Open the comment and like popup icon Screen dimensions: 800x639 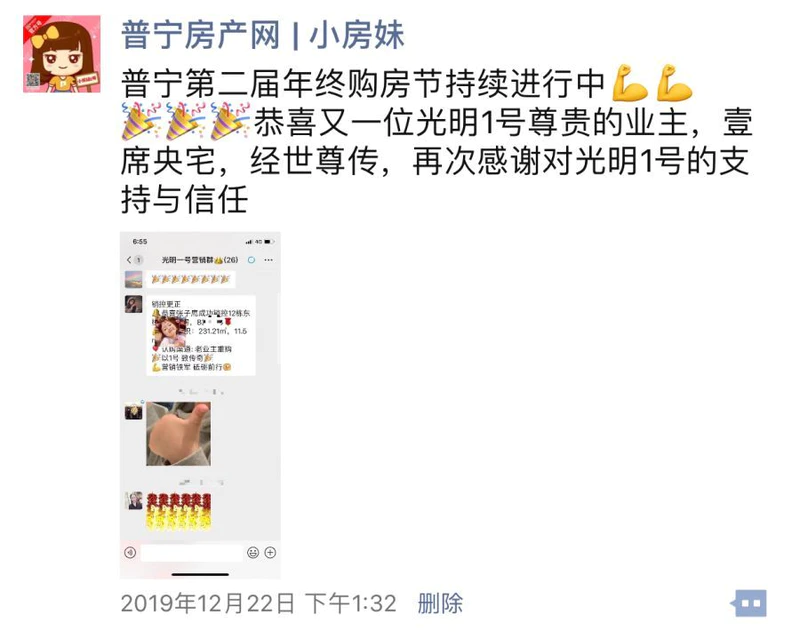749,603
